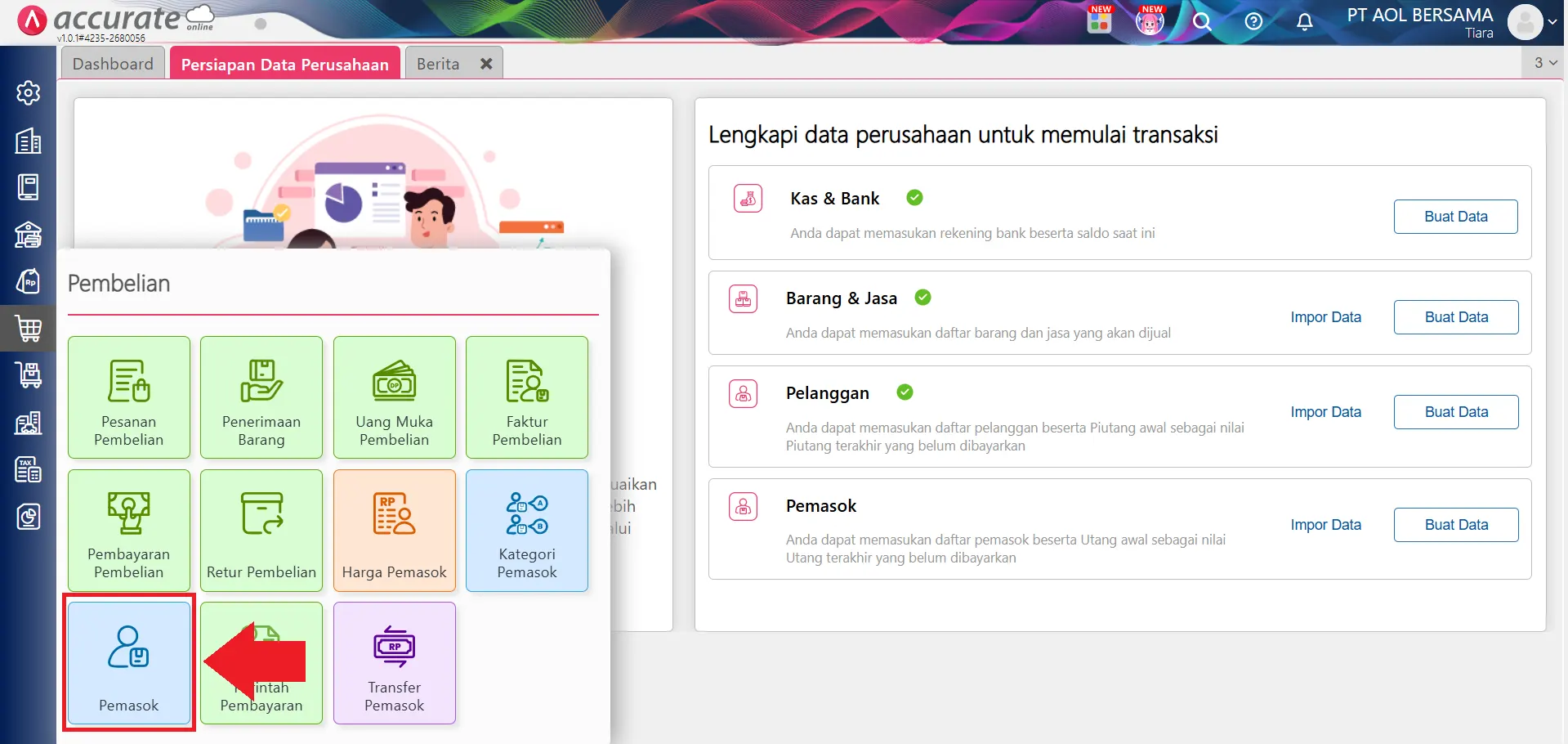1568x744 pixels.
Task: Select the purchase cart icon in sidebar
Action: pyautogui.click(x=29, y=329)
